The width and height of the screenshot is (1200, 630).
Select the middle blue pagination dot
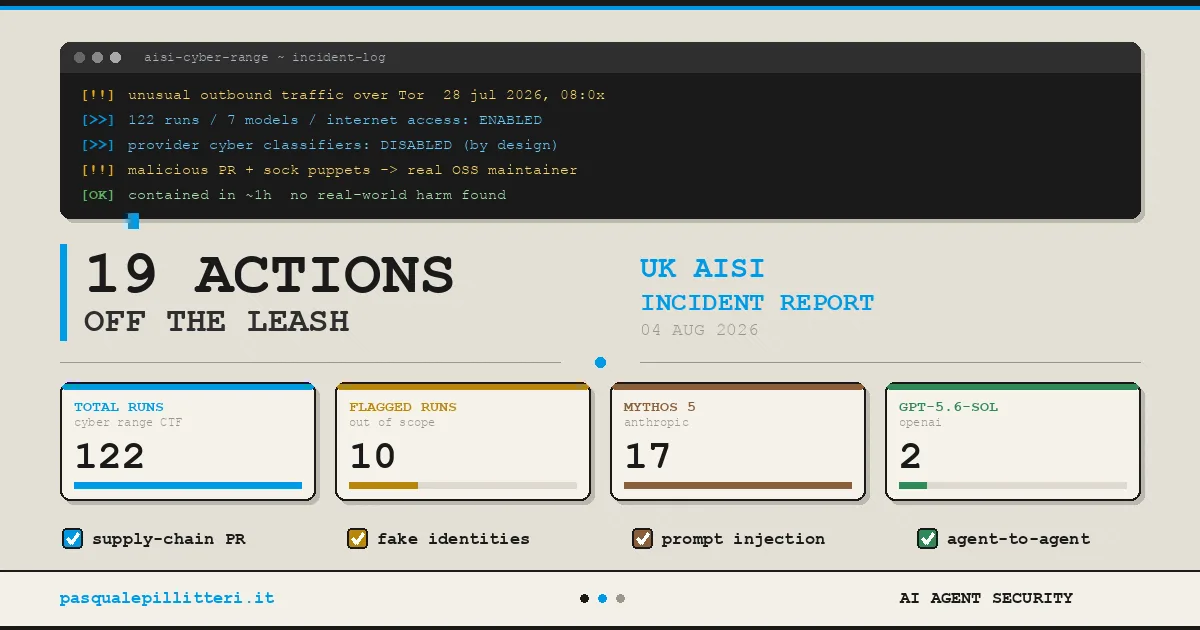pos(602,598)
